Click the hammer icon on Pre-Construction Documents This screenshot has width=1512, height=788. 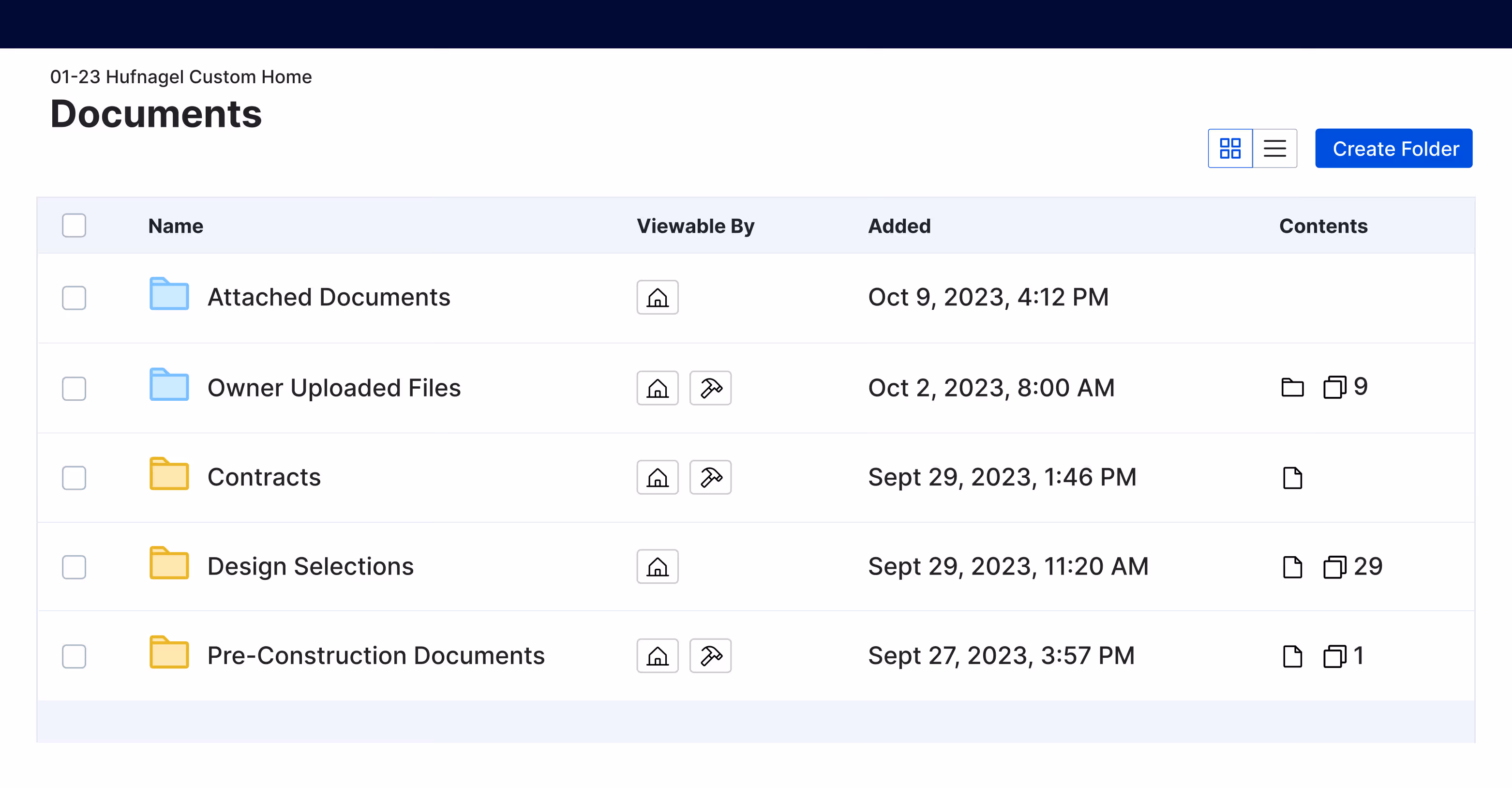[710, 655]
